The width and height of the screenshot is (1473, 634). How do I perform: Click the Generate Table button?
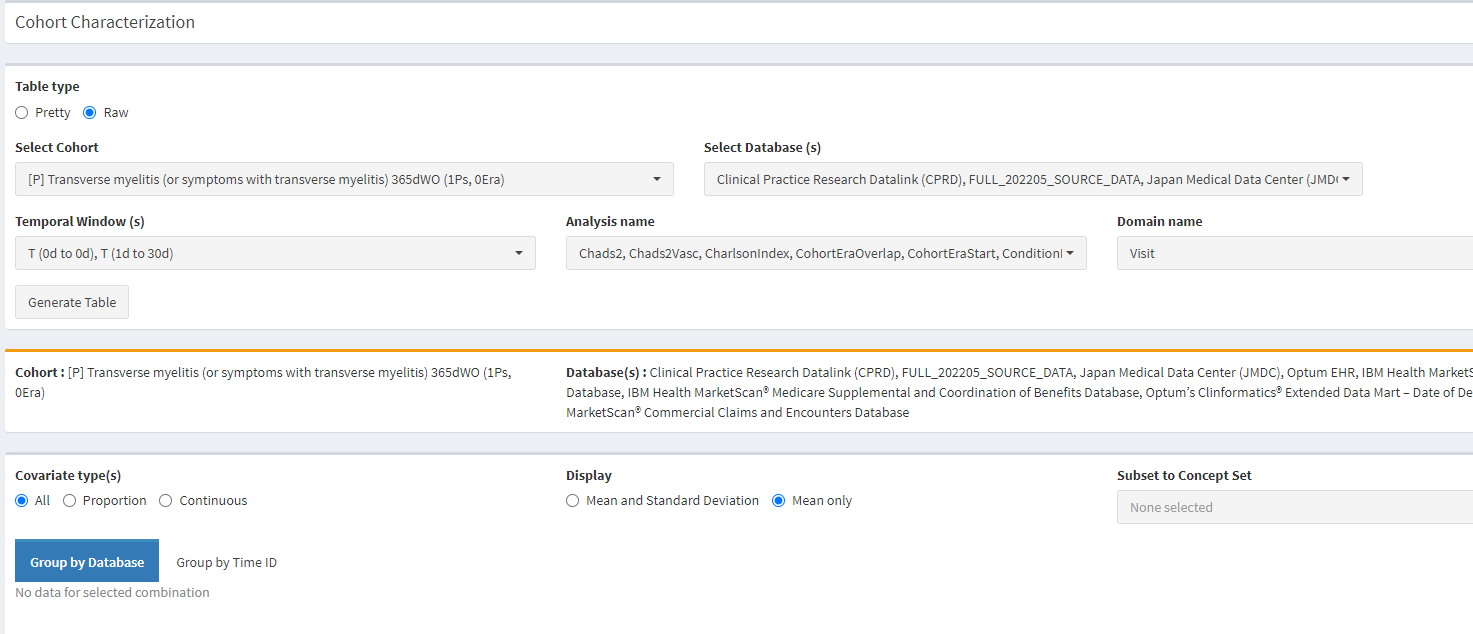[71, 301]
